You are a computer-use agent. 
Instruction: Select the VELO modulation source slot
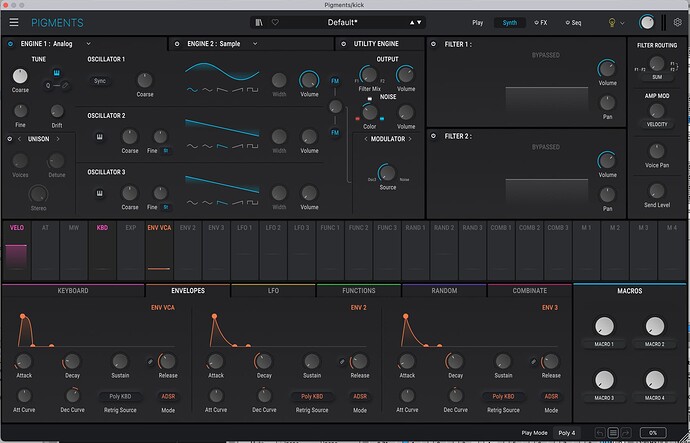[17, 250]
